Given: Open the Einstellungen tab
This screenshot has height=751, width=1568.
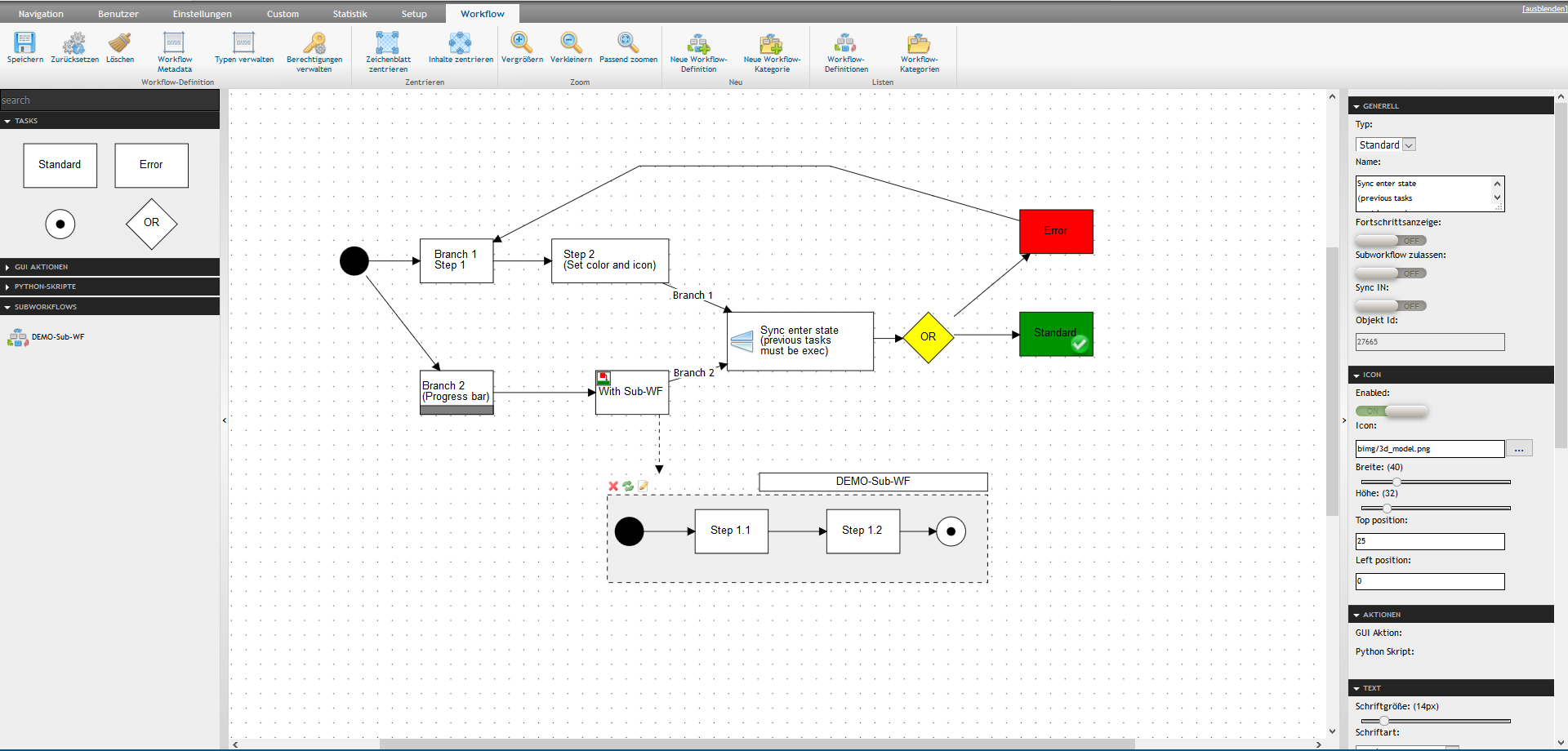Looking at the screenshot, I should pos(202,14).
